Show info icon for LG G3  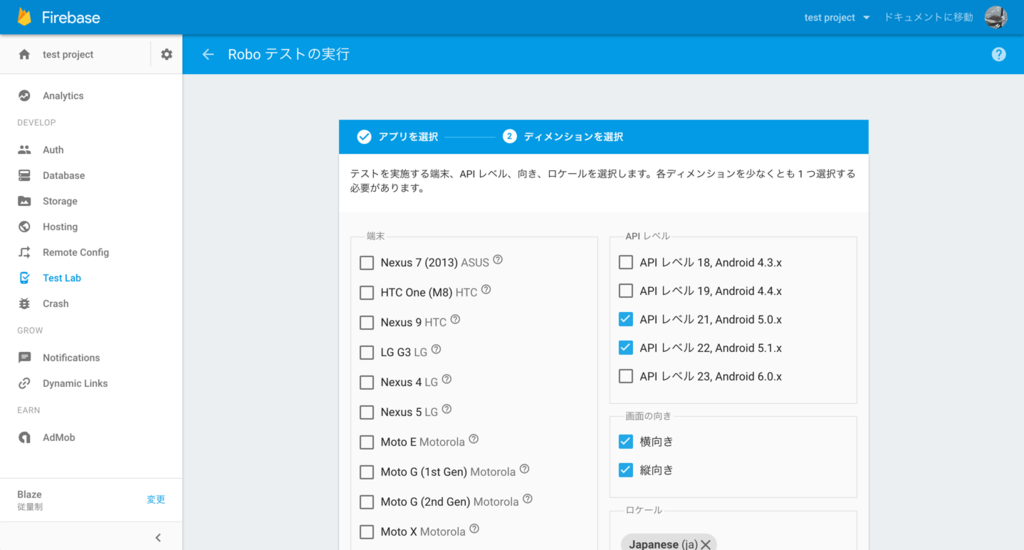[436, 349]
